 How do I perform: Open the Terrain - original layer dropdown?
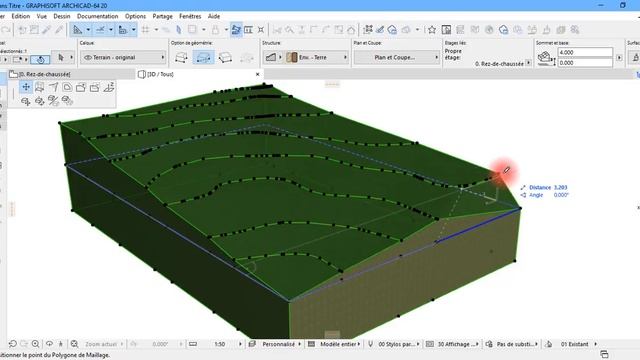(x=123, y=58)
